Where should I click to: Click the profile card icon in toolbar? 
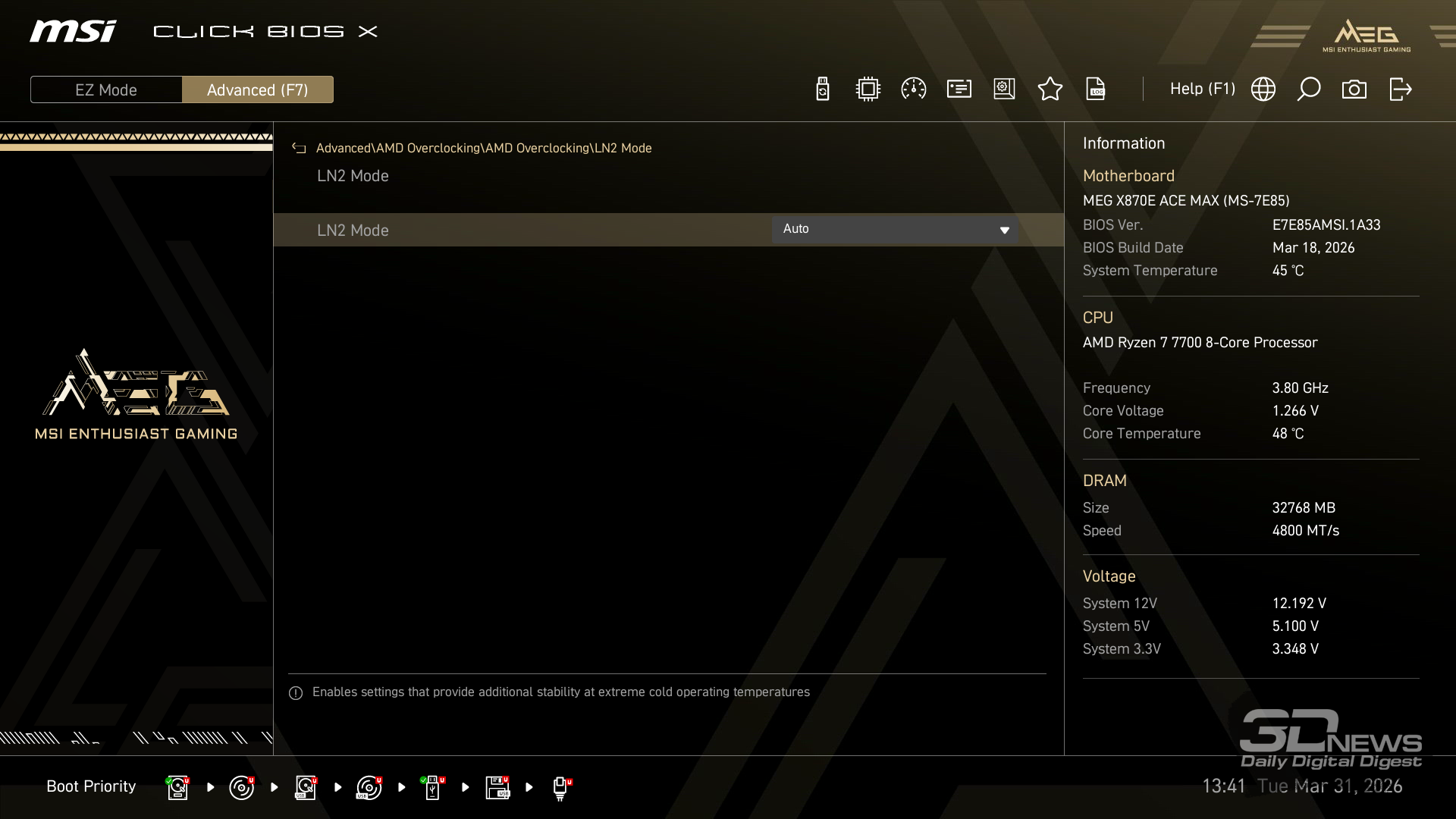(x=959, y=89)
